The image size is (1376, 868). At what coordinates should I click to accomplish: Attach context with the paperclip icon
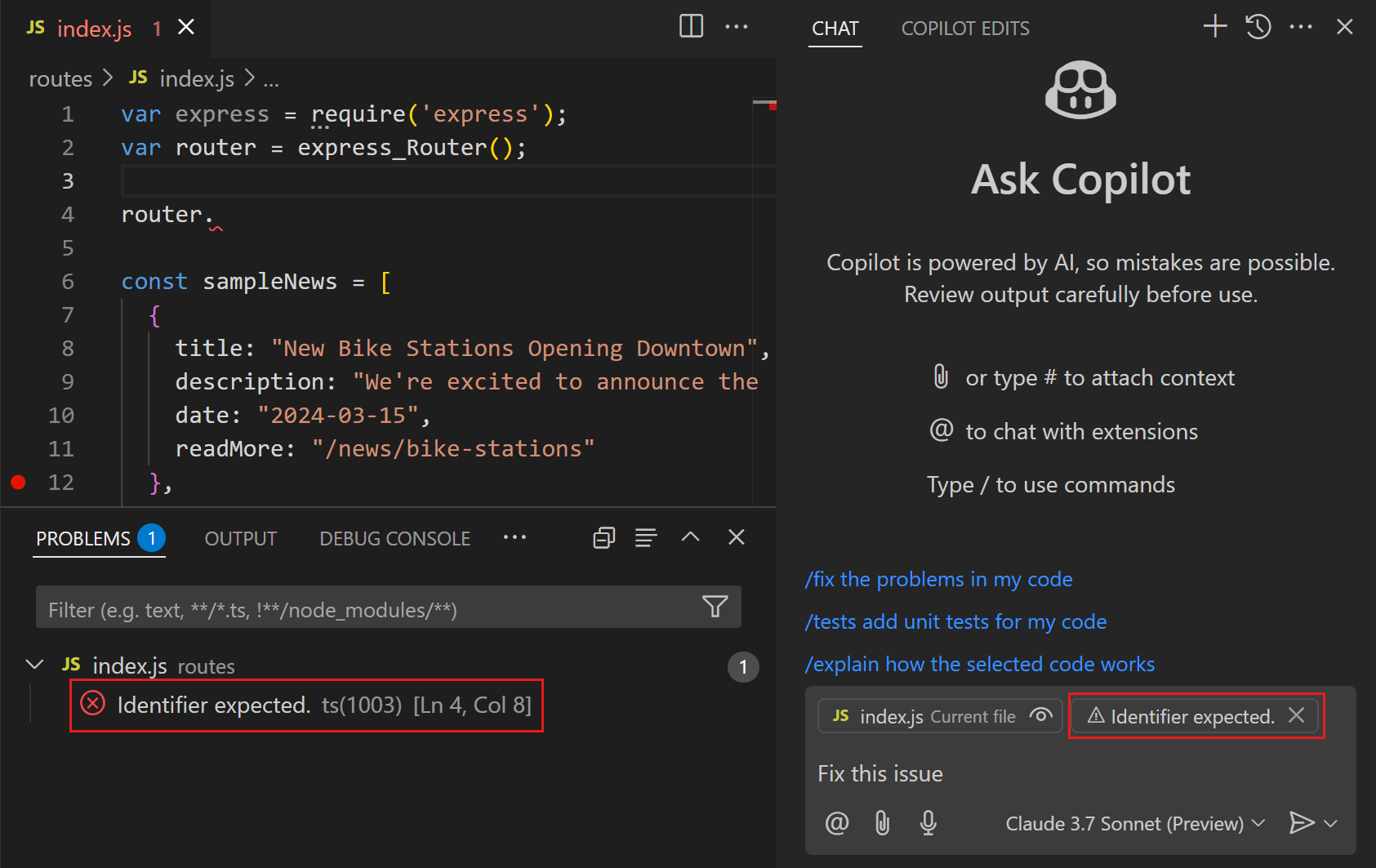tap(882, 823)
